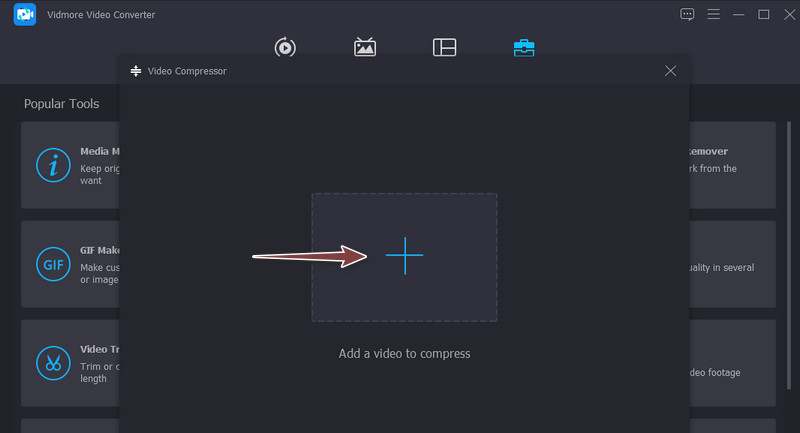Select the Toolbox briefcase tab
800x433 pixels.
tap(524, 47)
